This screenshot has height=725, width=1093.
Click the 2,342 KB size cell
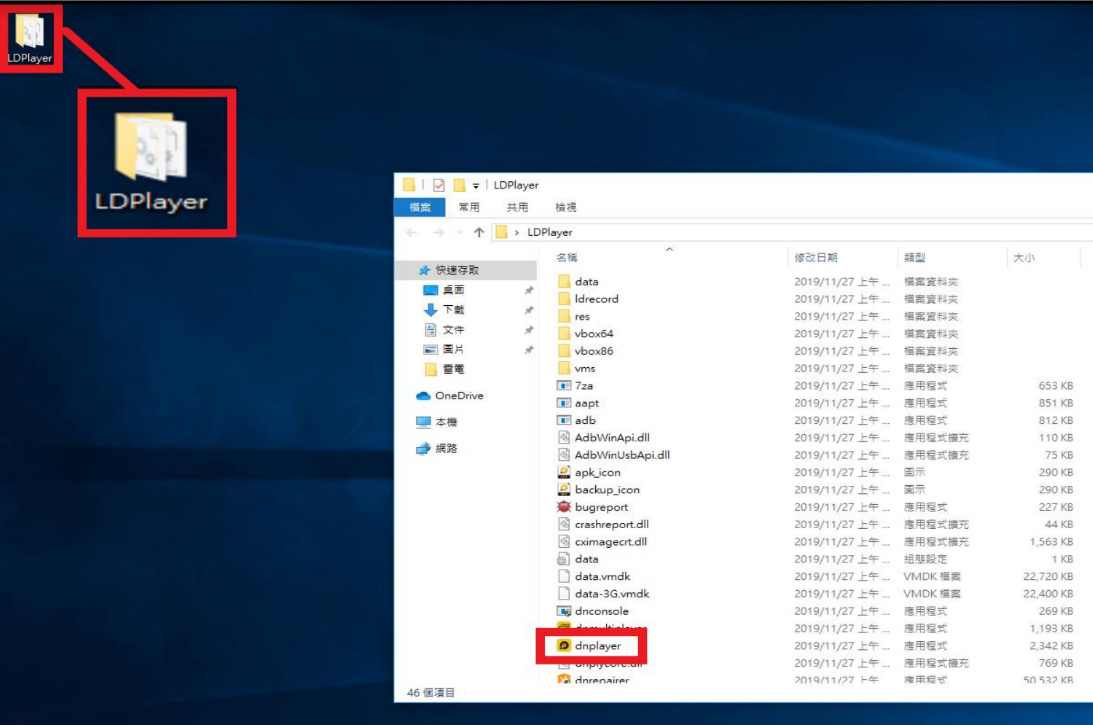1051,646
